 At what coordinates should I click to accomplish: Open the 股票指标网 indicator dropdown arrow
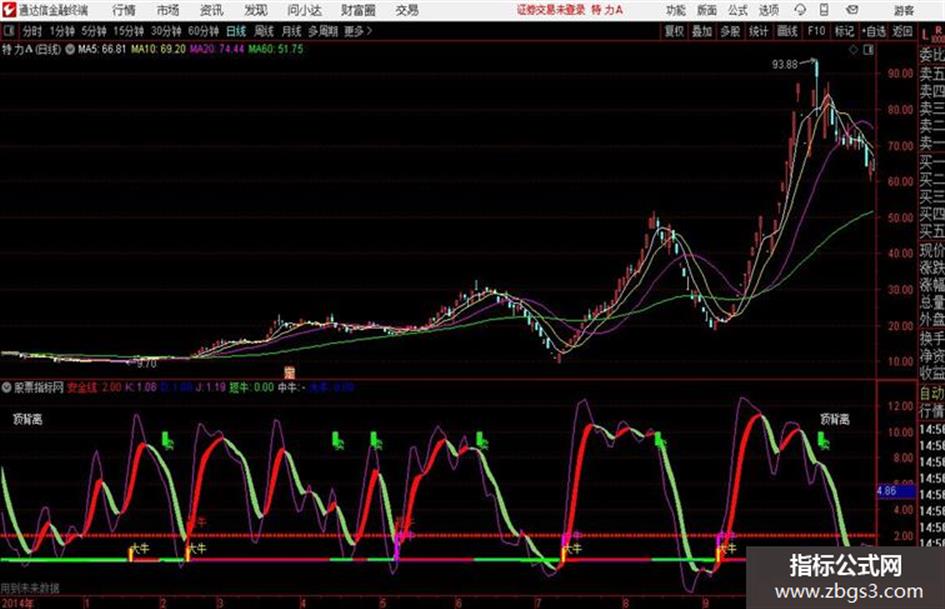[x=7, y=388]
